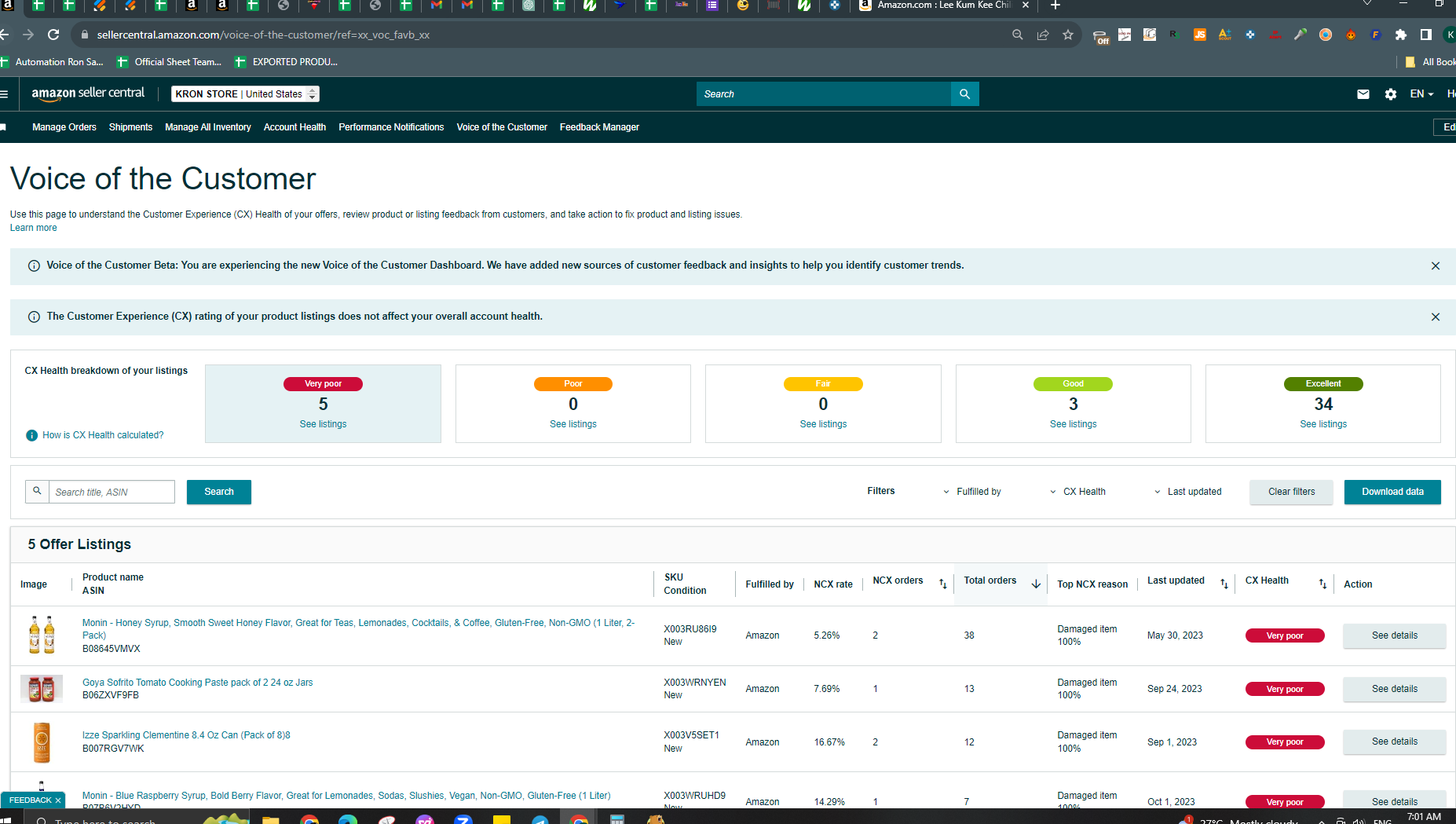
Task: Open the settings gear in Seller Central
Action: point(1391,93)
